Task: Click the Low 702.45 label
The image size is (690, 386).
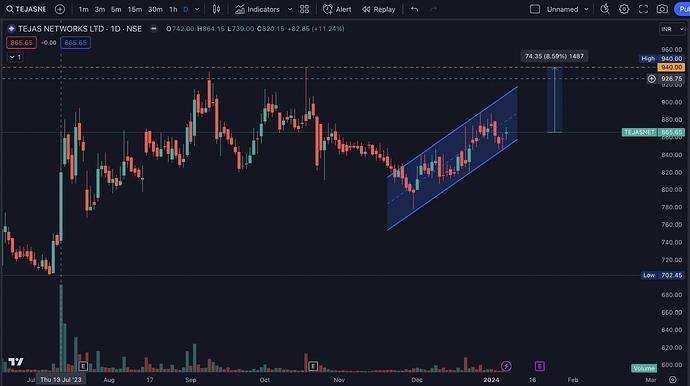Action: coord(663,275)
